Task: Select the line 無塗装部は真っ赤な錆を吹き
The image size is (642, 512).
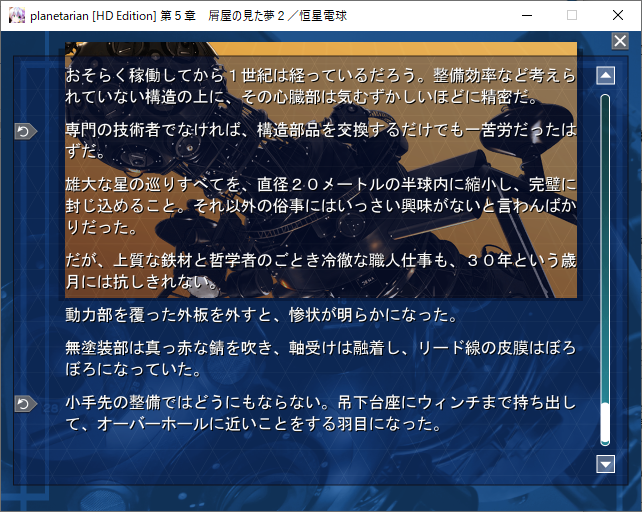Action: click(321, 358)
